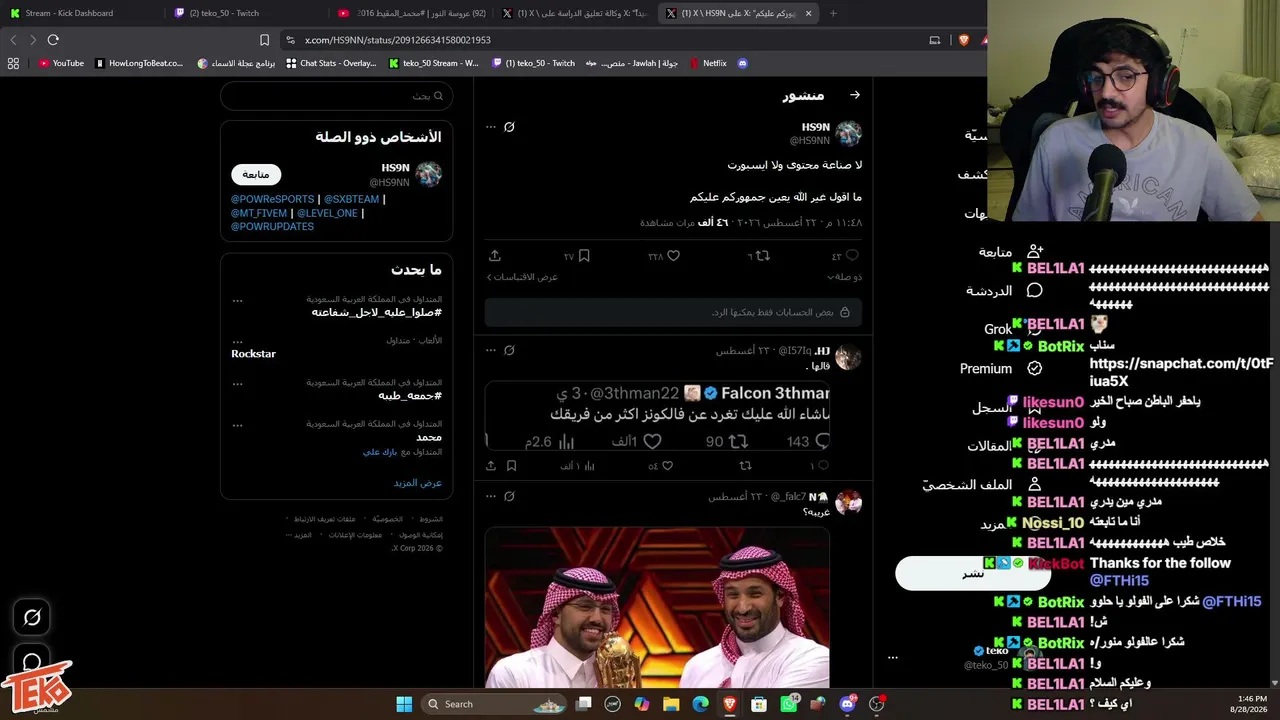Open the @POWReSPORTS mention link
Screen dimensions: 1280x720
click(272, 199)
